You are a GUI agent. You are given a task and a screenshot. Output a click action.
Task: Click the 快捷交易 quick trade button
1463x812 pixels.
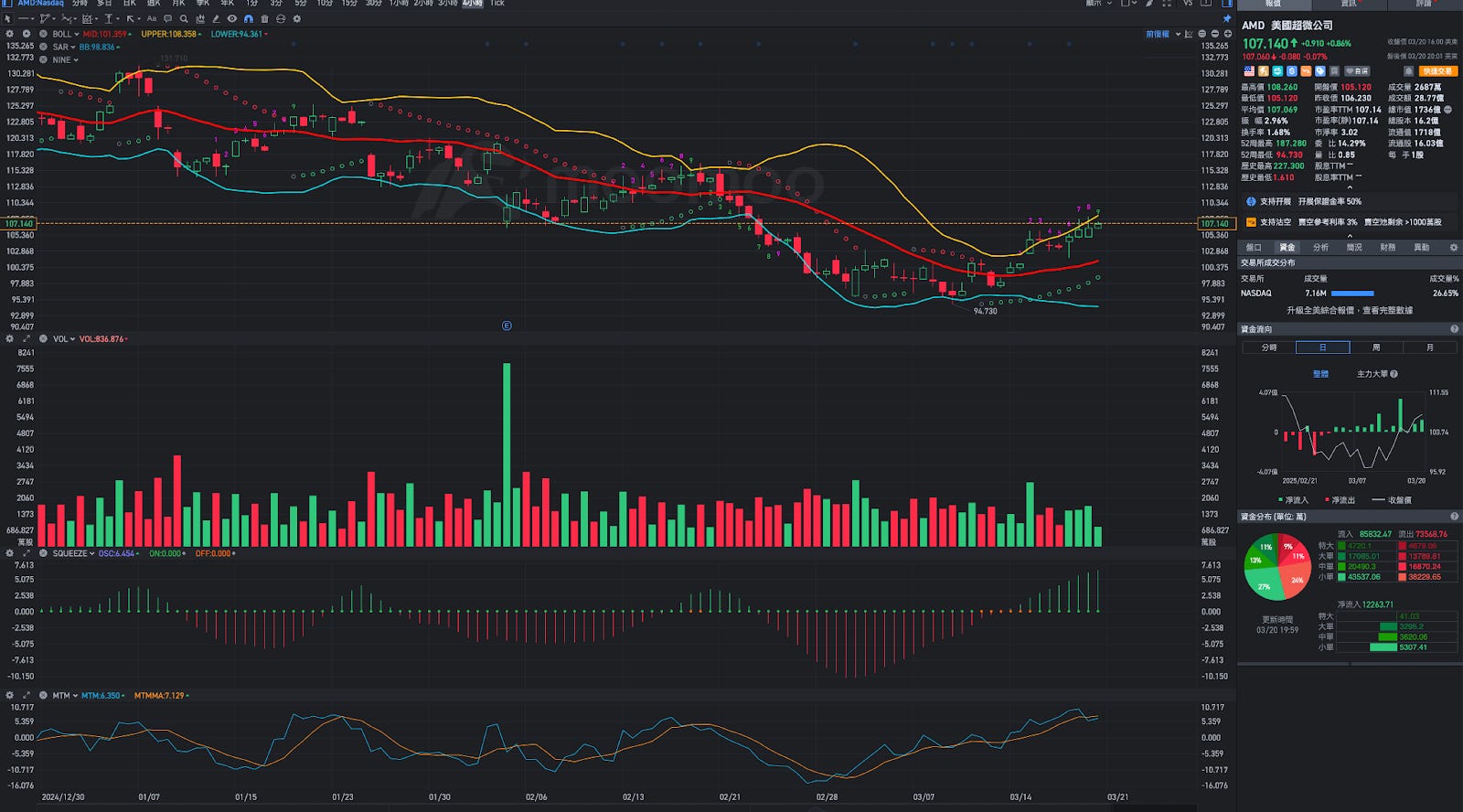click(1437, 71)
